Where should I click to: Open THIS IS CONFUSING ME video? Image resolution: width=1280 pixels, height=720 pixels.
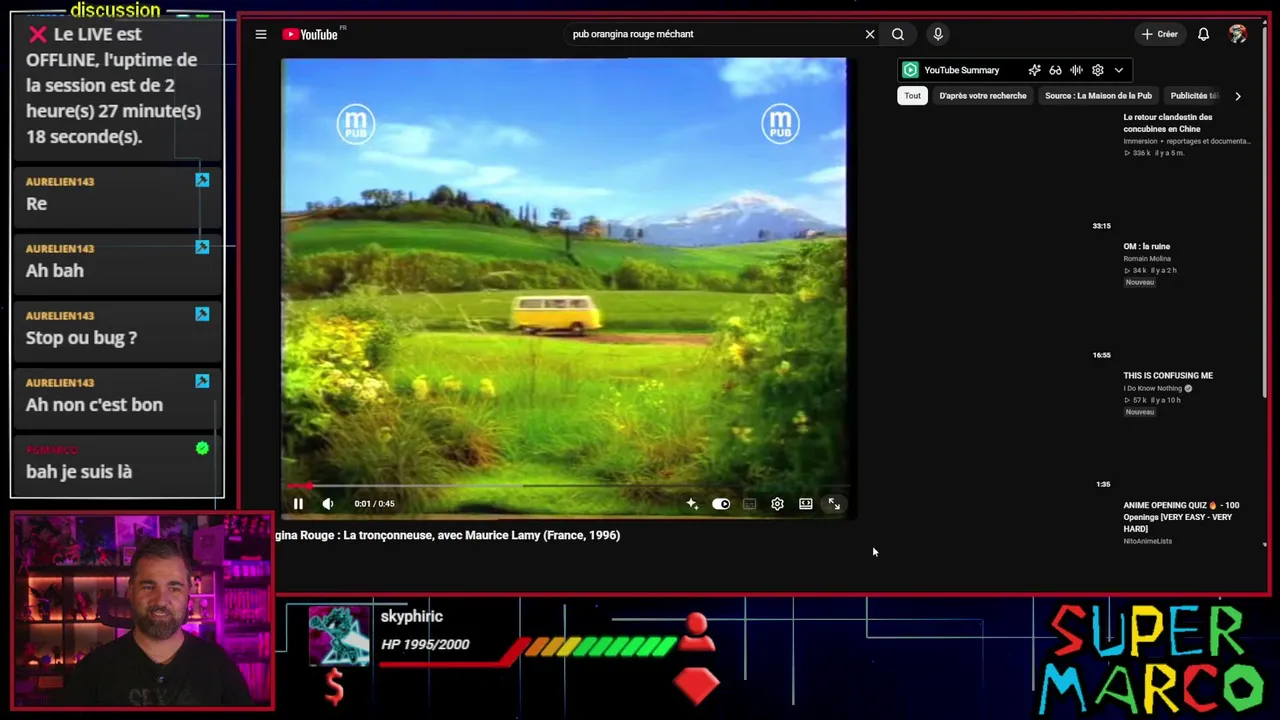[x=1168, y=376]
